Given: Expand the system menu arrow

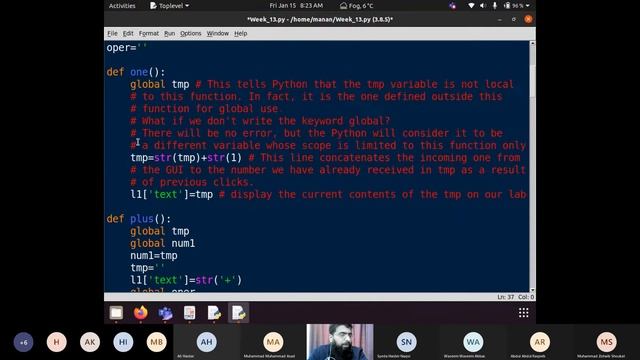Looking at the screenshot, I should click(527, 6).
